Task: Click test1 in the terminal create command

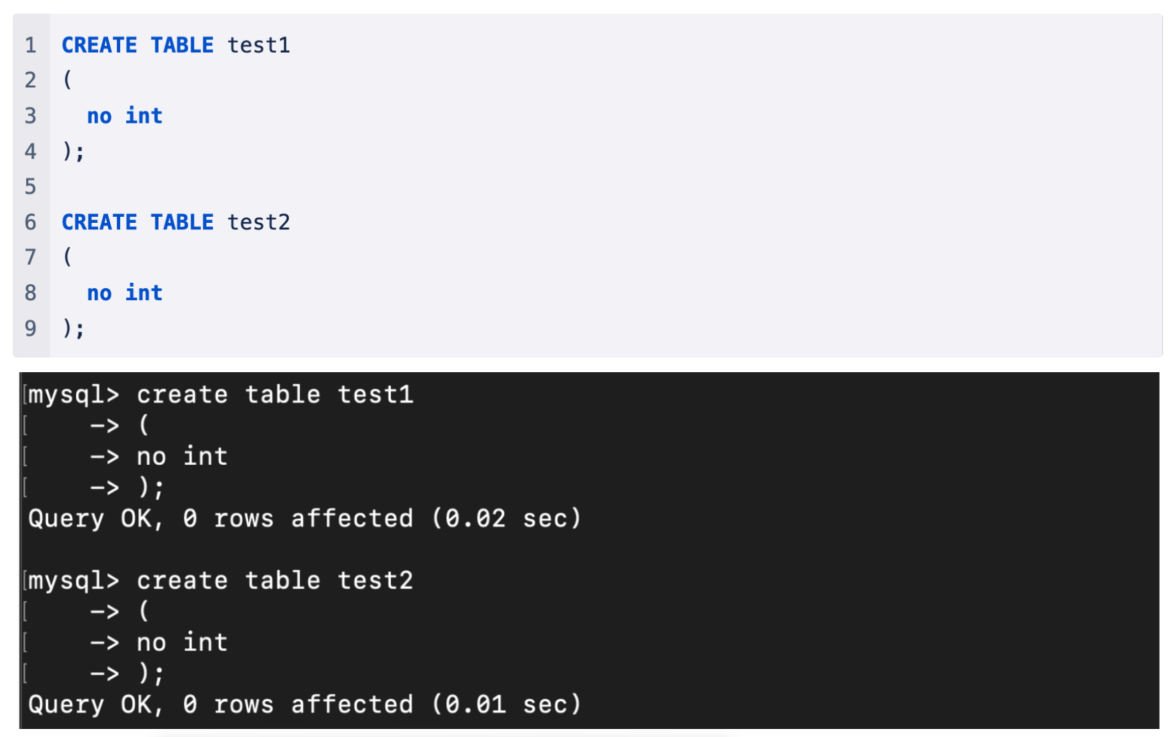Action: click(x=375, y=395)
